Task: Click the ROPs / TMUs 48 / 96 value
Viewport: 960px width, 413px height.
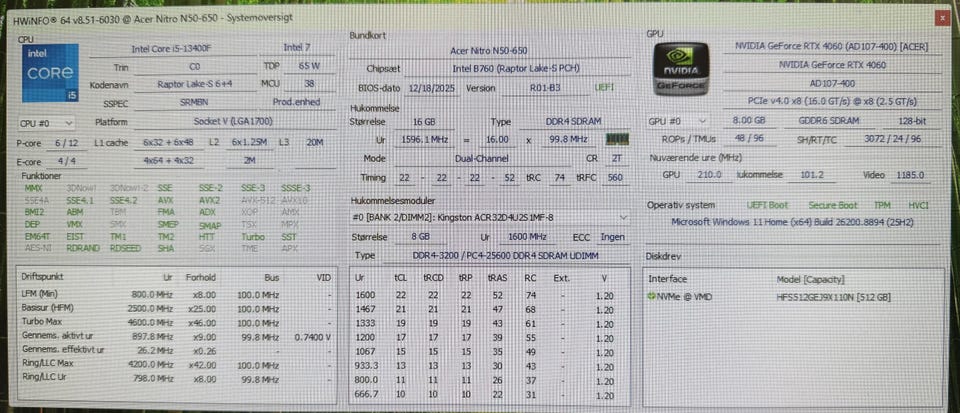Action: (749, 139)
